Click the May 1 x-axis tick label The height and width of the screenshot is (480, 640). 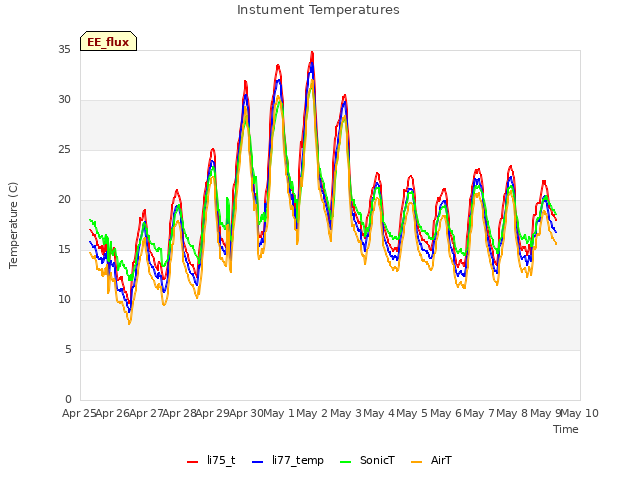click(279, 413)
